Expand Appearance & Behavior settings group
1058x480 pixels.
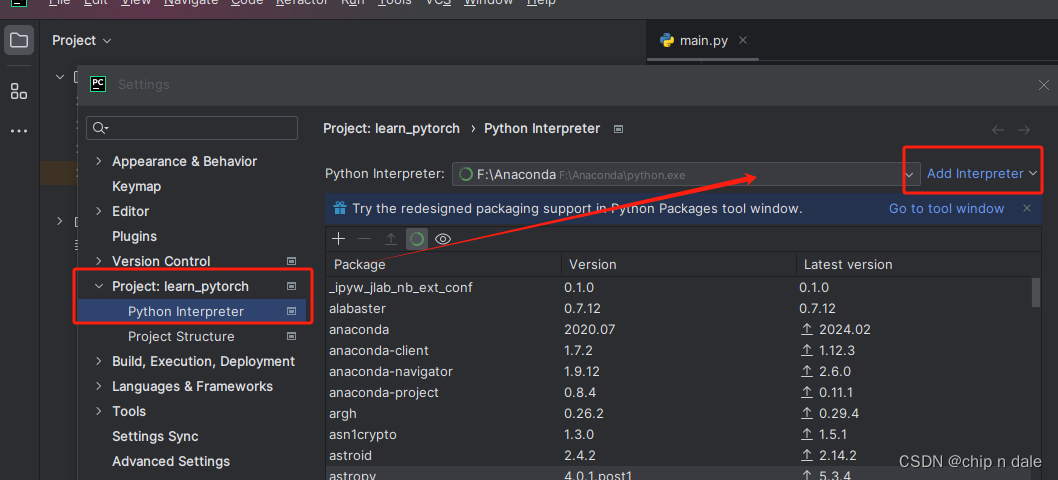(x=99, y=161)
